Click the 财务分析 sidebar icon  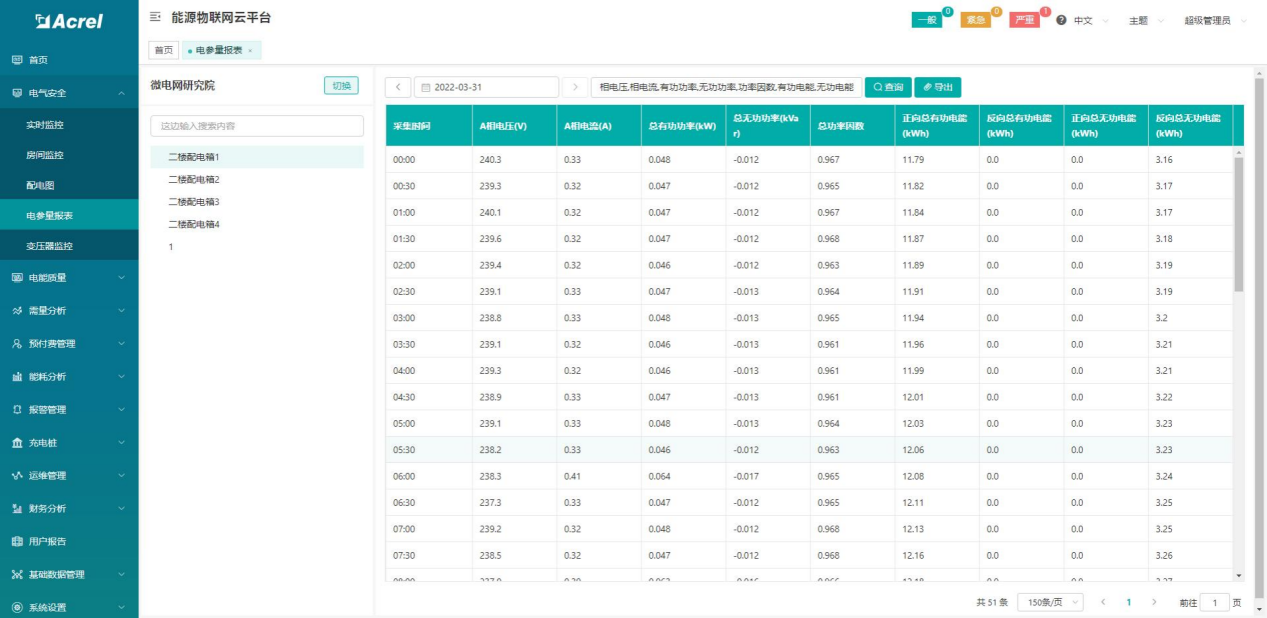[x=17, y=508]
